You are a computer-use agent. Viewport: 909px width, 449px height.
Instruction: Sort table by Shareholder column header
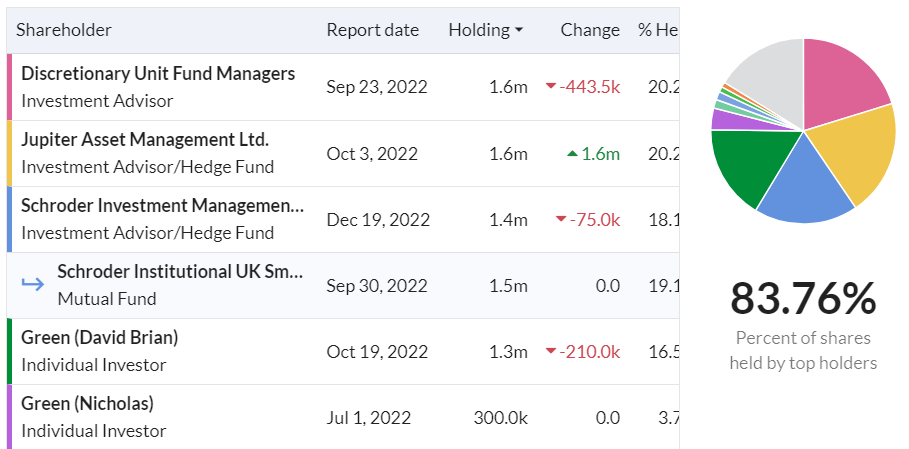[x=64, y=30]
